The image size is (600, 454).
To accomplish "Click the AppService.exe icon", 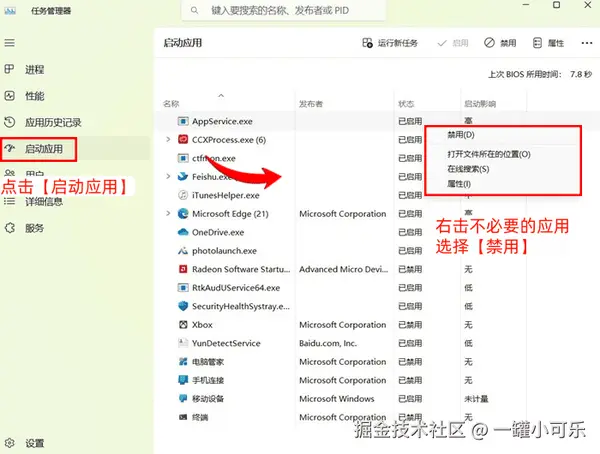I will coord(183,121).
